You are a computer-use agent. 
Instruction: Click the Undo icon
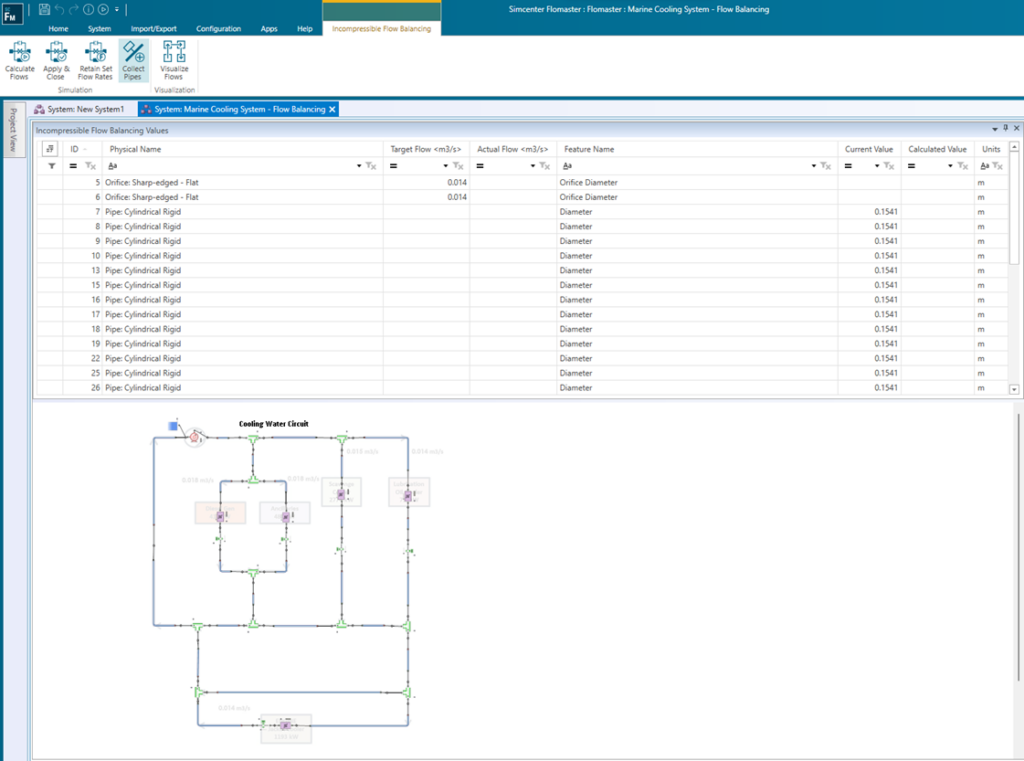pyautogui.click(x=58, y=10)
